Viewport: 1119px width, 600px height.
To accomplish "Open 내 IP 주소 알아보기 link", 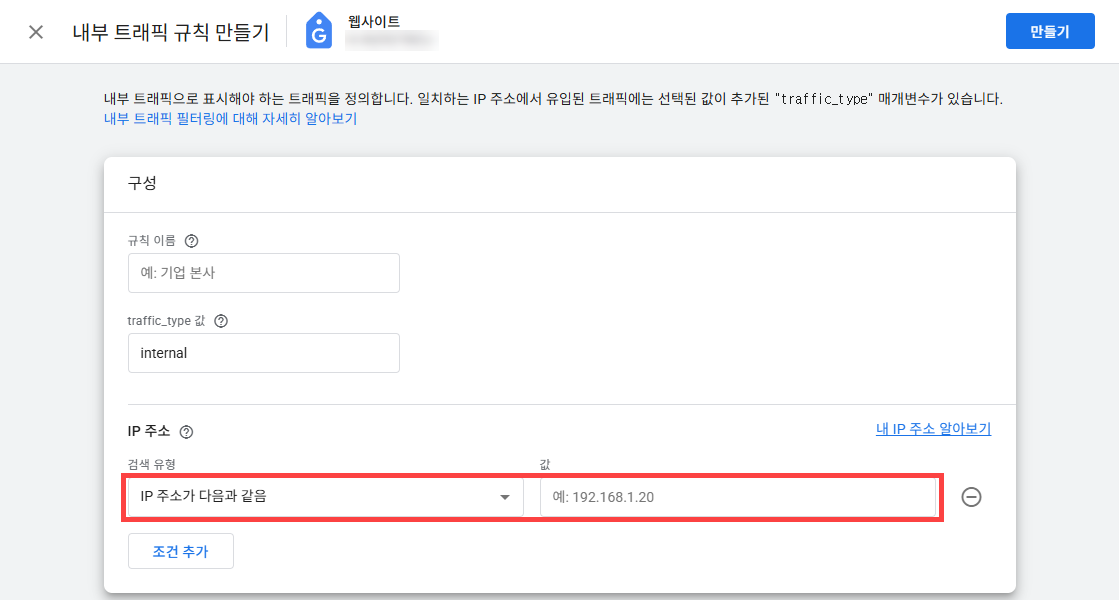I will 933,429.
